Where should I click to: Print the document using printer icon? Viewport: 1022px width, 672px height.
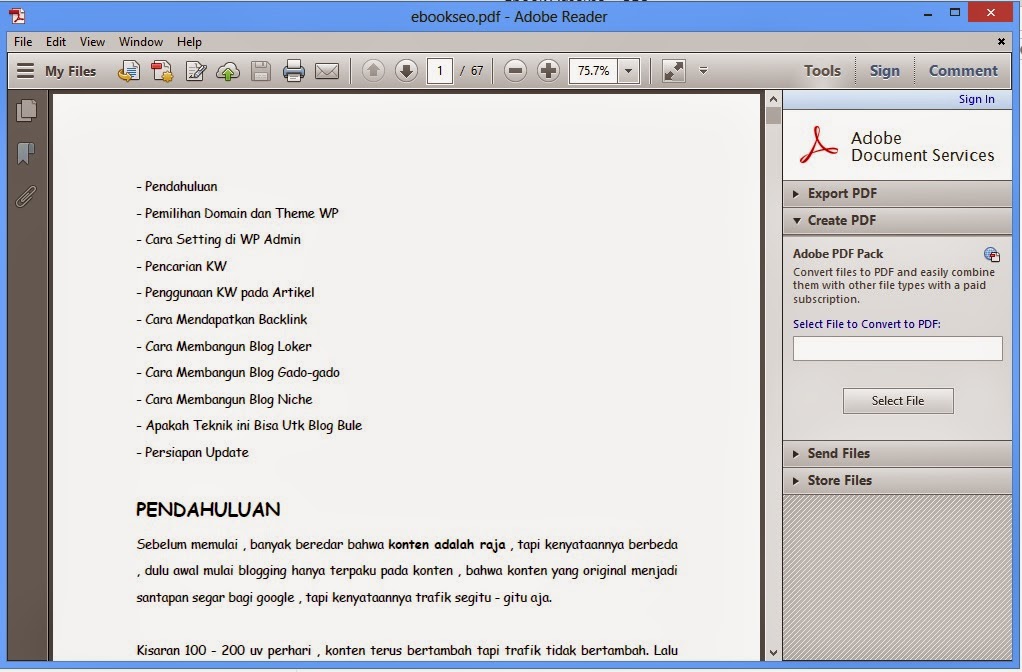293,71
